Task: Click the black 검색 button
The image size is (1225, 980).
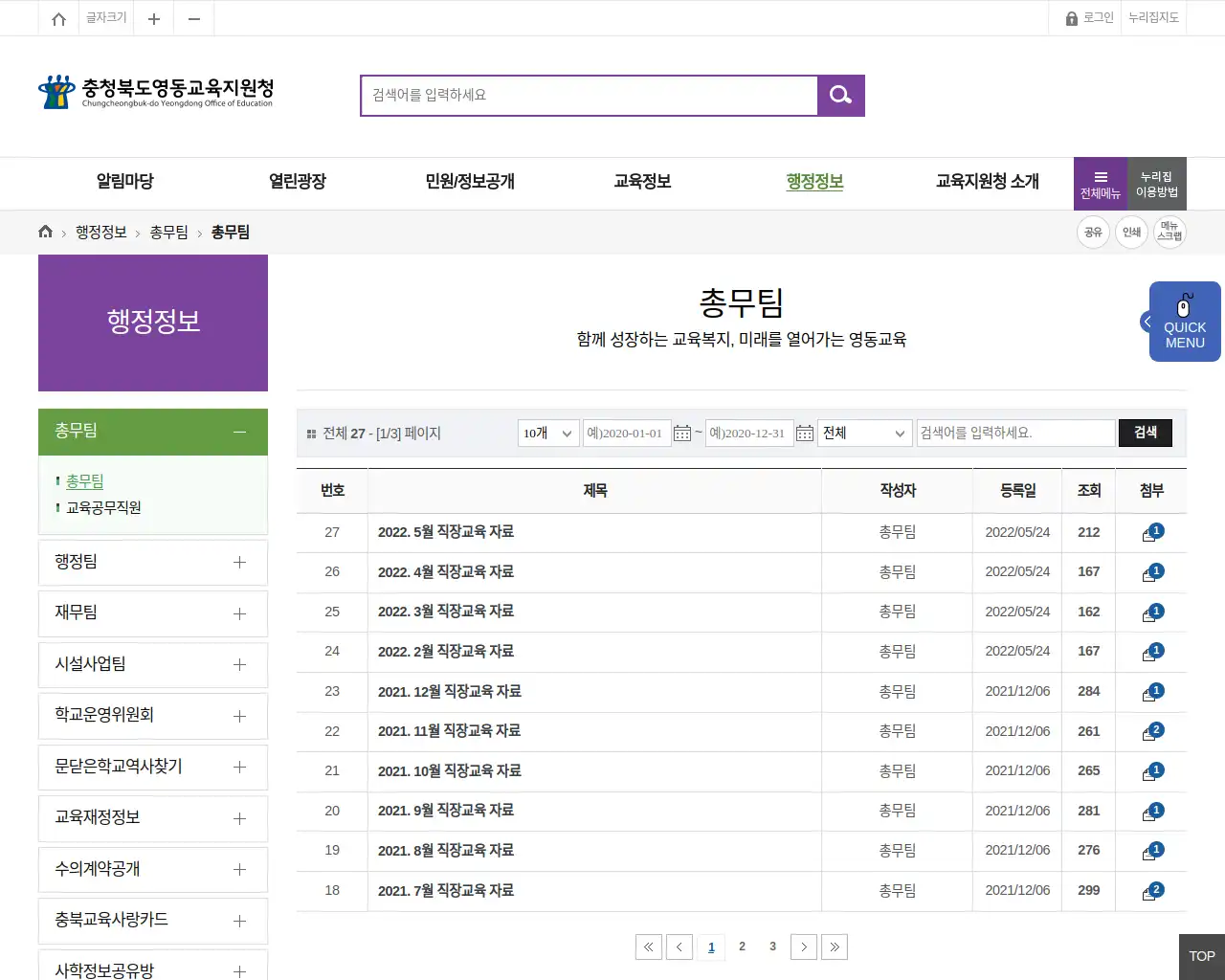Action: [1146, 433]
